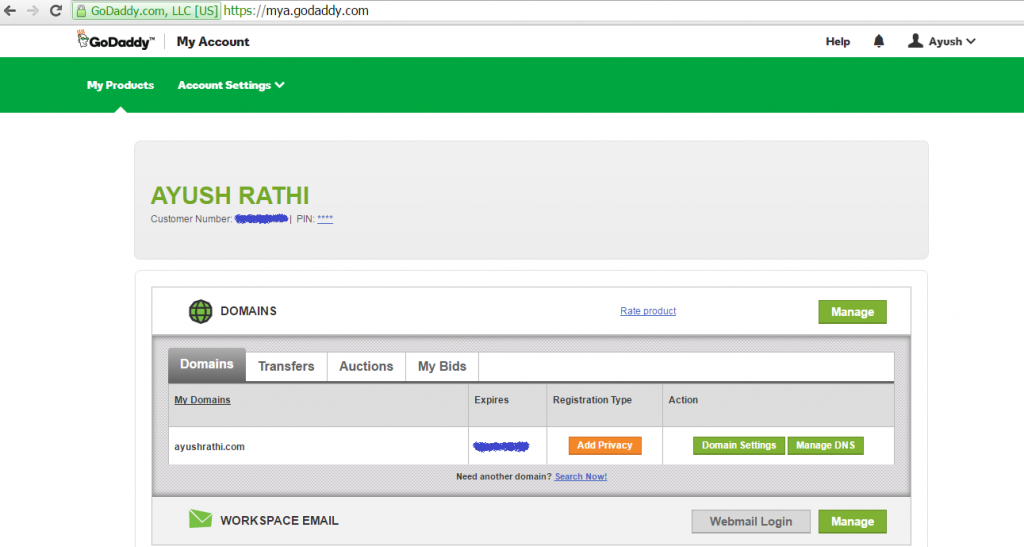Select the My Bids tab
The image size is (1024, 547).
[x=442, y=366]
